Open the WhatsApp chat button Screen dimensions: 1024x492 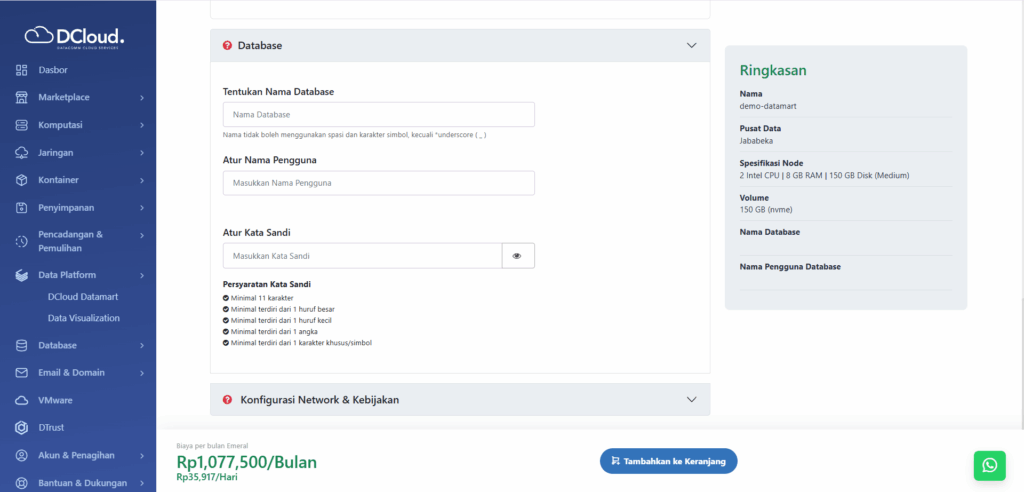click(989, 465)
